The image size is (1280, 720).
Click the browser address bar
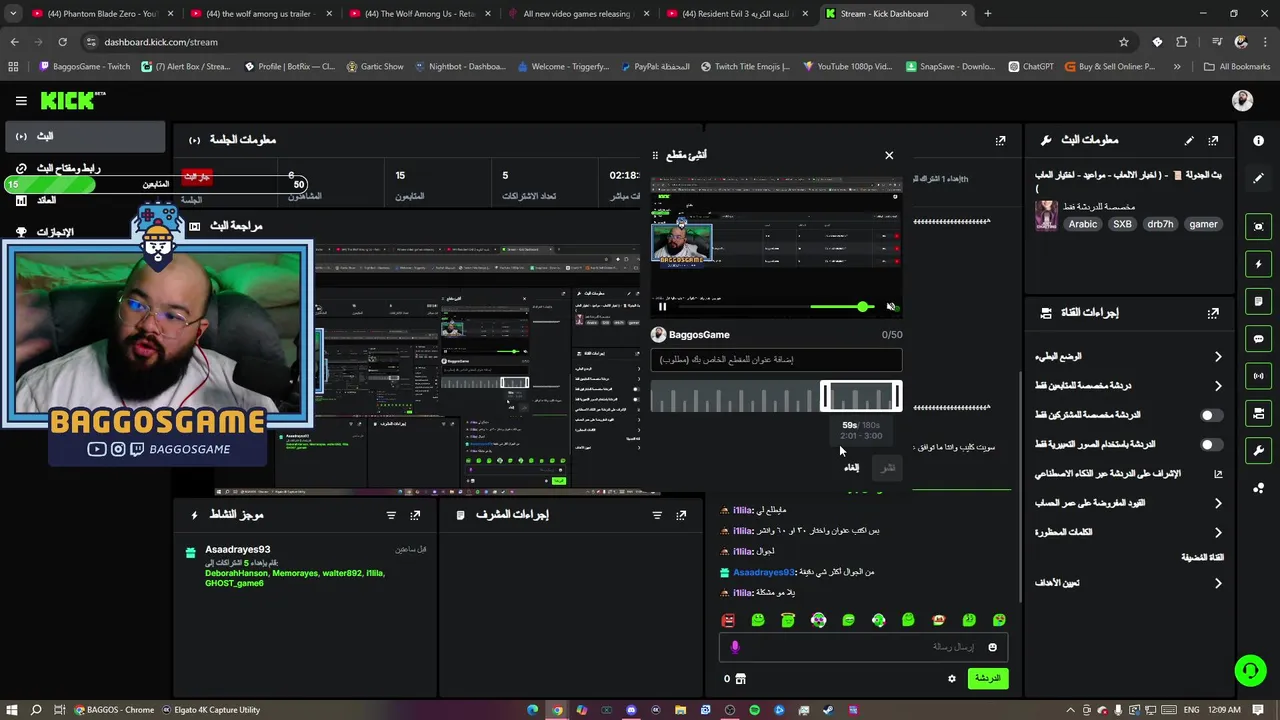pyautogui.click(x=600, y=42)
